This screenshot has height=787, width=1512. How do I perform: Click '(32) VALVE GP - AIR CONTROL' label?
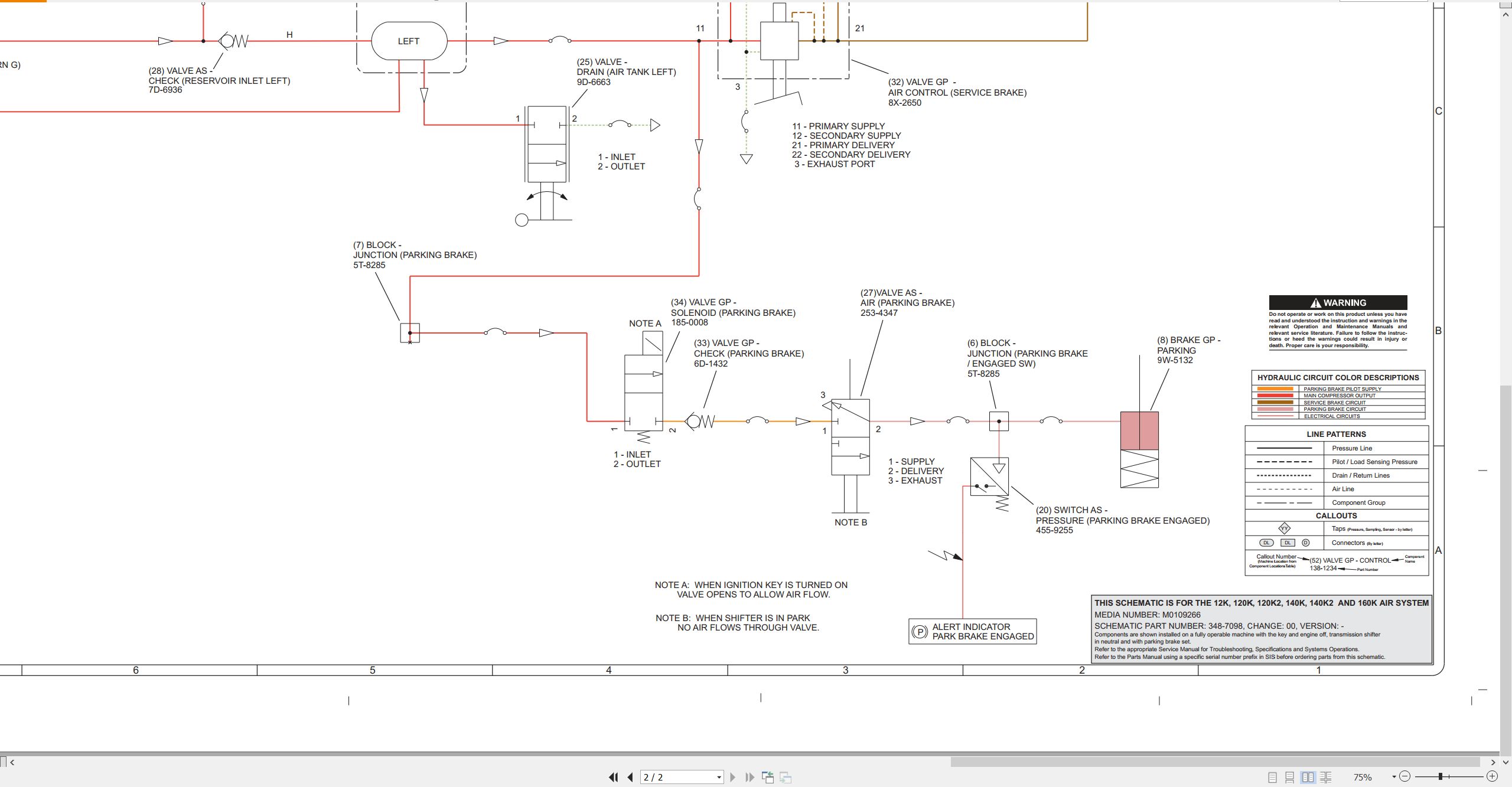[957, 87]
